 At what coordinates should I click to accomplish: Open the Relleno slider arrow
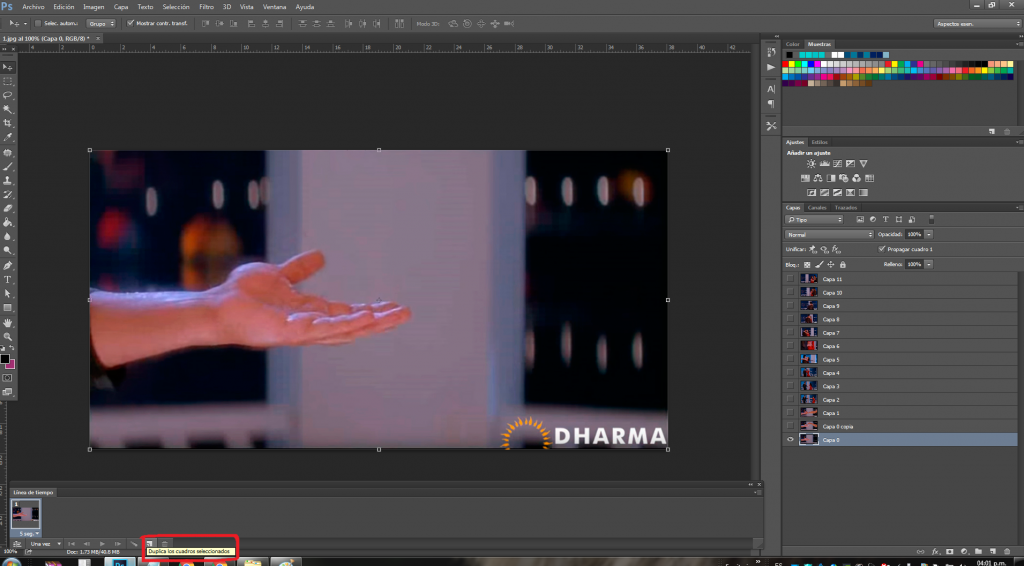point(929,264)
